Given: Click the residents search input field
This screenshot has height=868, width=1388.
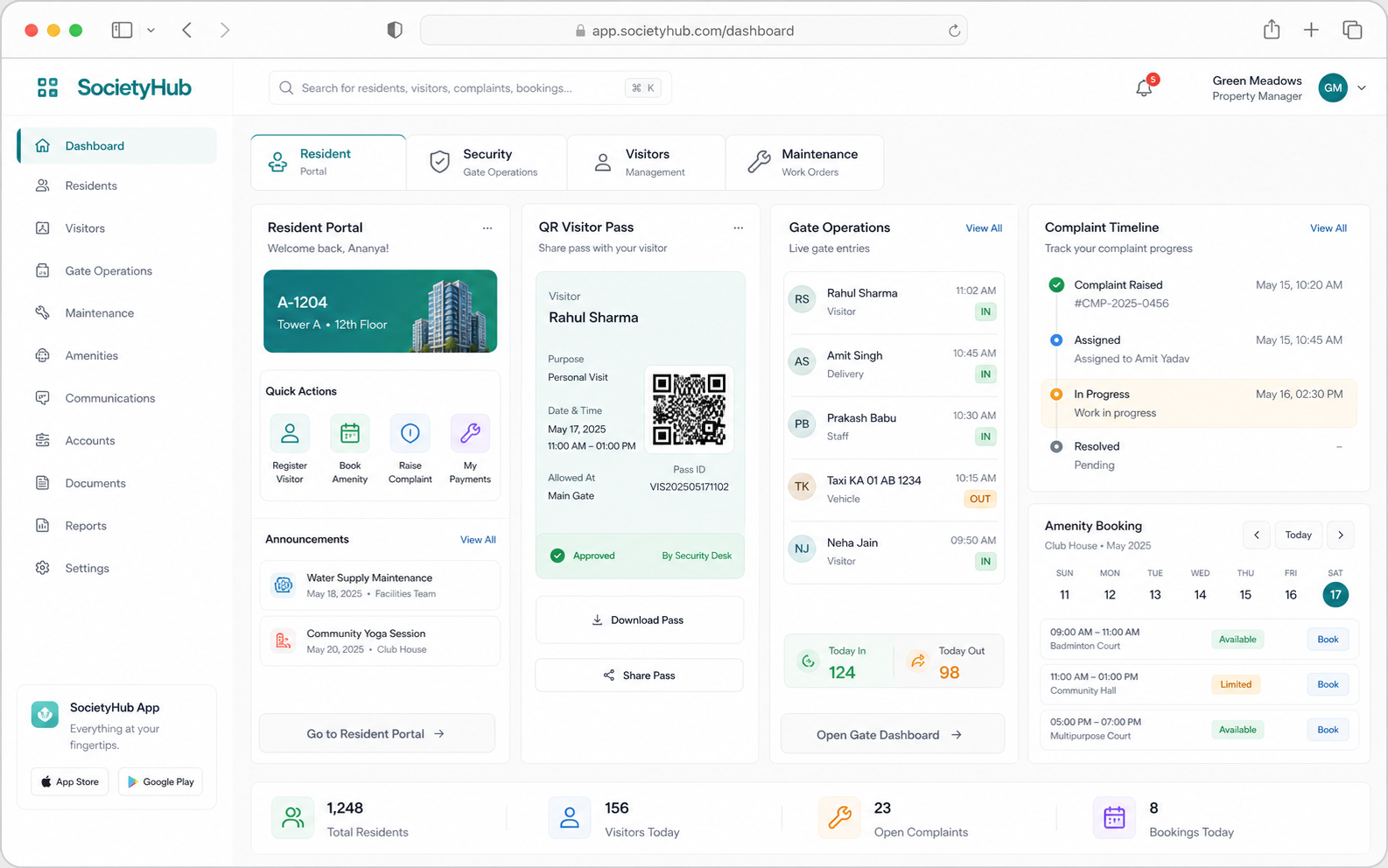Looking at the screenshot, I should (470, 87).
